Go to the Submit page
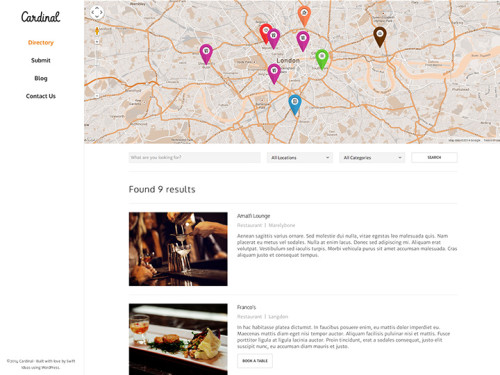 click(x=41, y=60)
